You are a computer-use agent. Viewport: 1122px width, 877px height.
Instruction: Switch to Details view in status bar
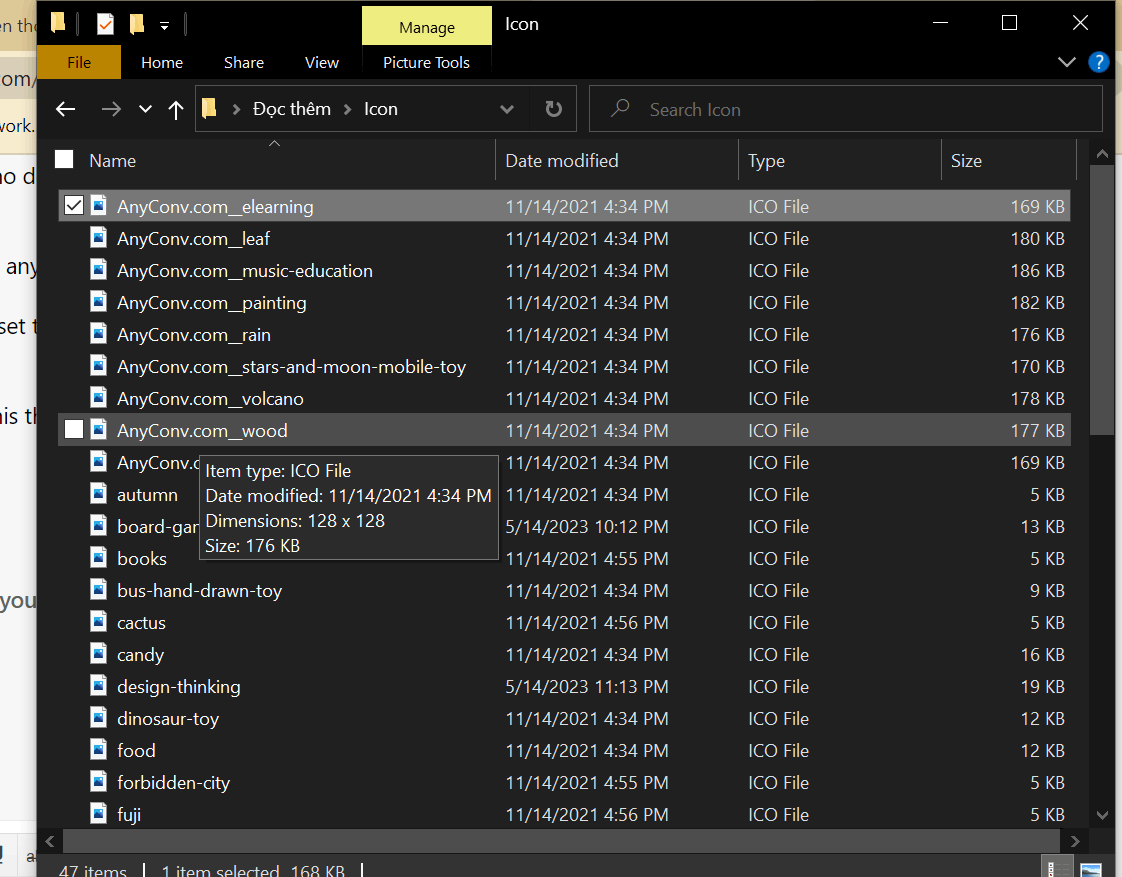tap(1058, 868)
